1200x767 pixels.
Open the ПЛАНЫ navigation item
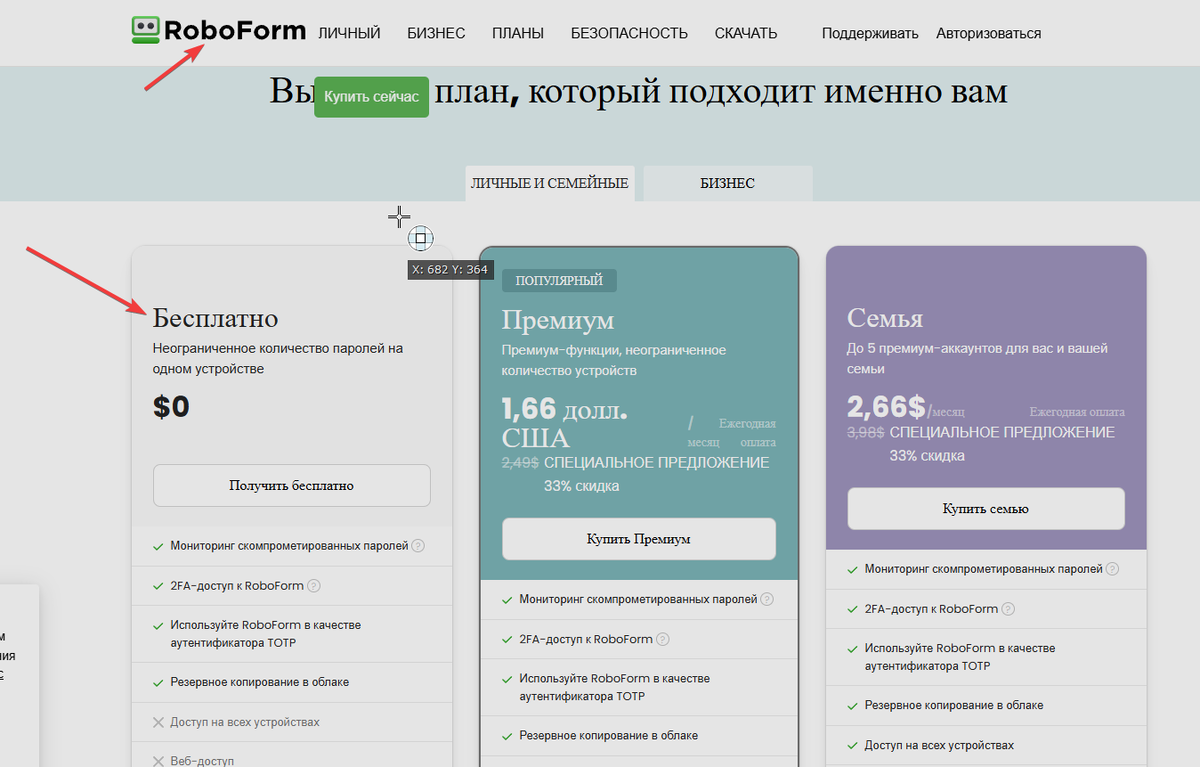(518, 33)
